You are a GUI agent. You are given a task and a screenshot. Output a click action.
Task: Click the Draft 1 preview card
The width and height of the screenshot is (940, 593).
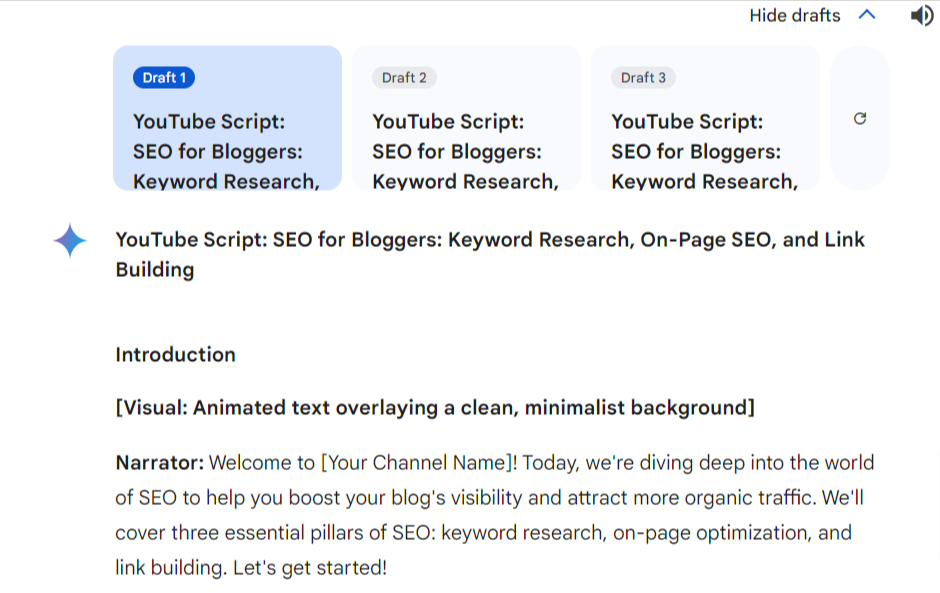227,120
